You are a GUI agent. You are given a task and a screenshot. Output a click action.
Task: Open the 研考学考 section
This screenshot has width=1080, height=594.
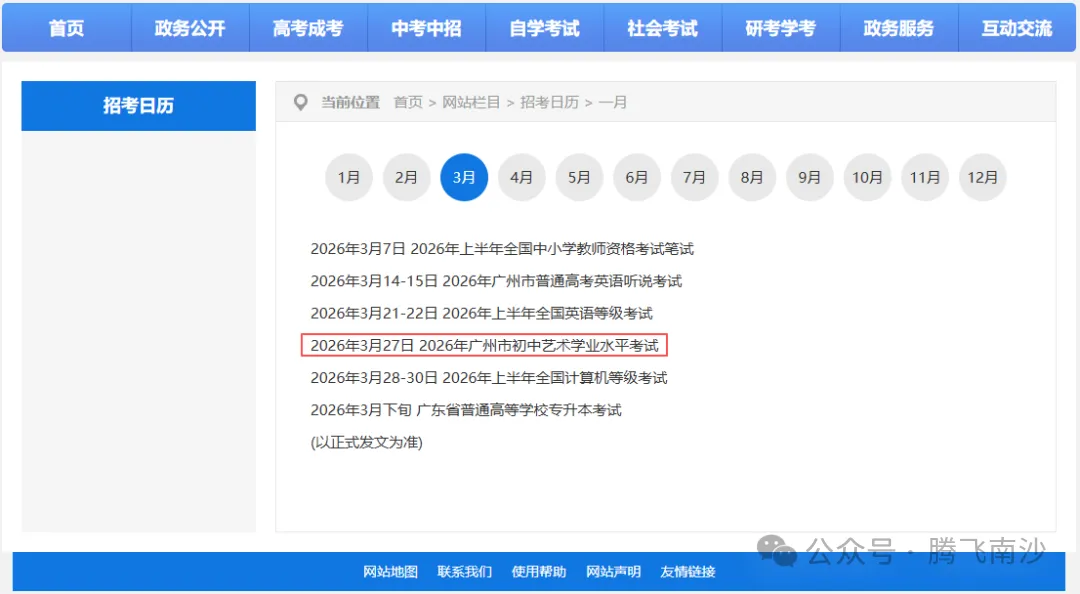(x=781, y=27)
